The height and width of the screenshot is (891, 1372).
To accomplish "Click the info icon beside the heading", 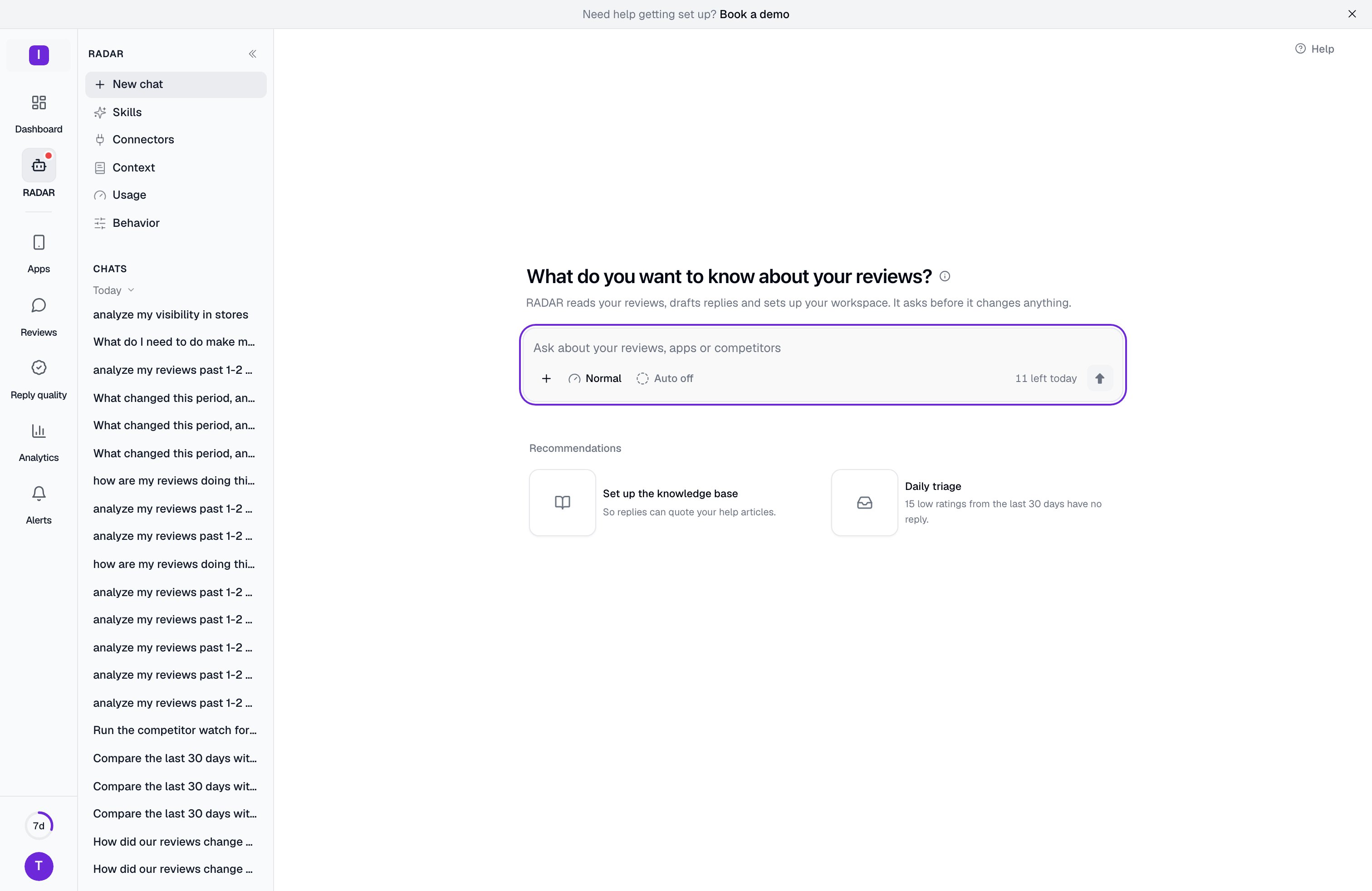I will pos(944,276).
